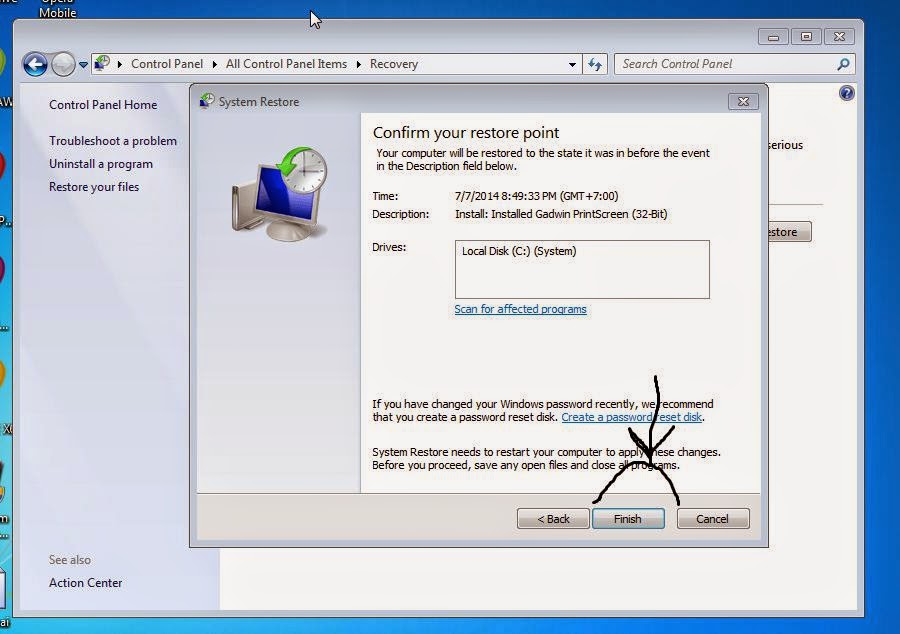Click Finish to confirm the restore point

(628, 518)
